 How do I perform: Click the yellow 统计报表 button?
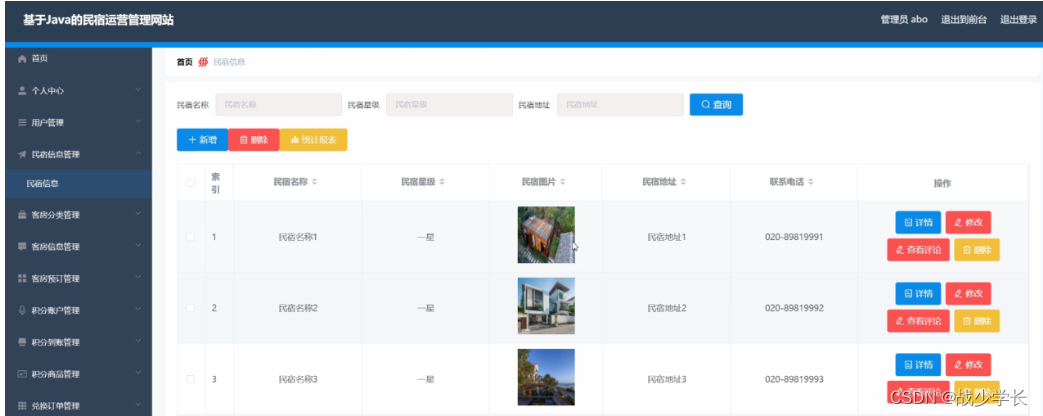313,140
